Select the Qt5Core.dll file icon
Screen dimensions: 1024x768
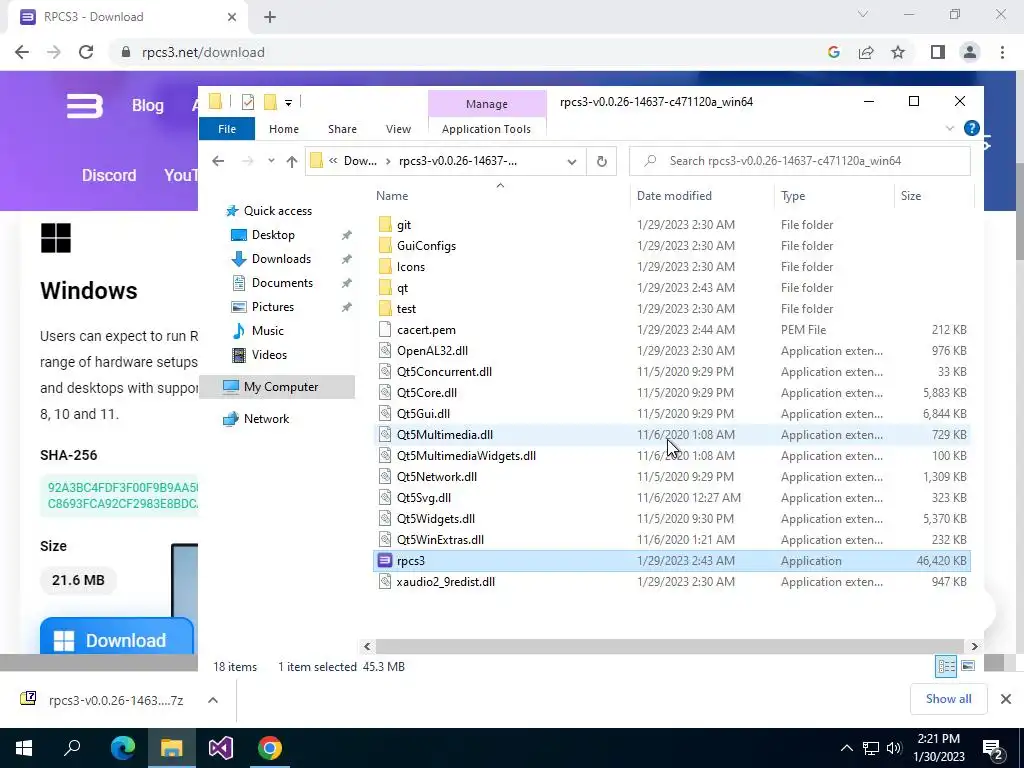pyautogui.click(x=385, y=392)
